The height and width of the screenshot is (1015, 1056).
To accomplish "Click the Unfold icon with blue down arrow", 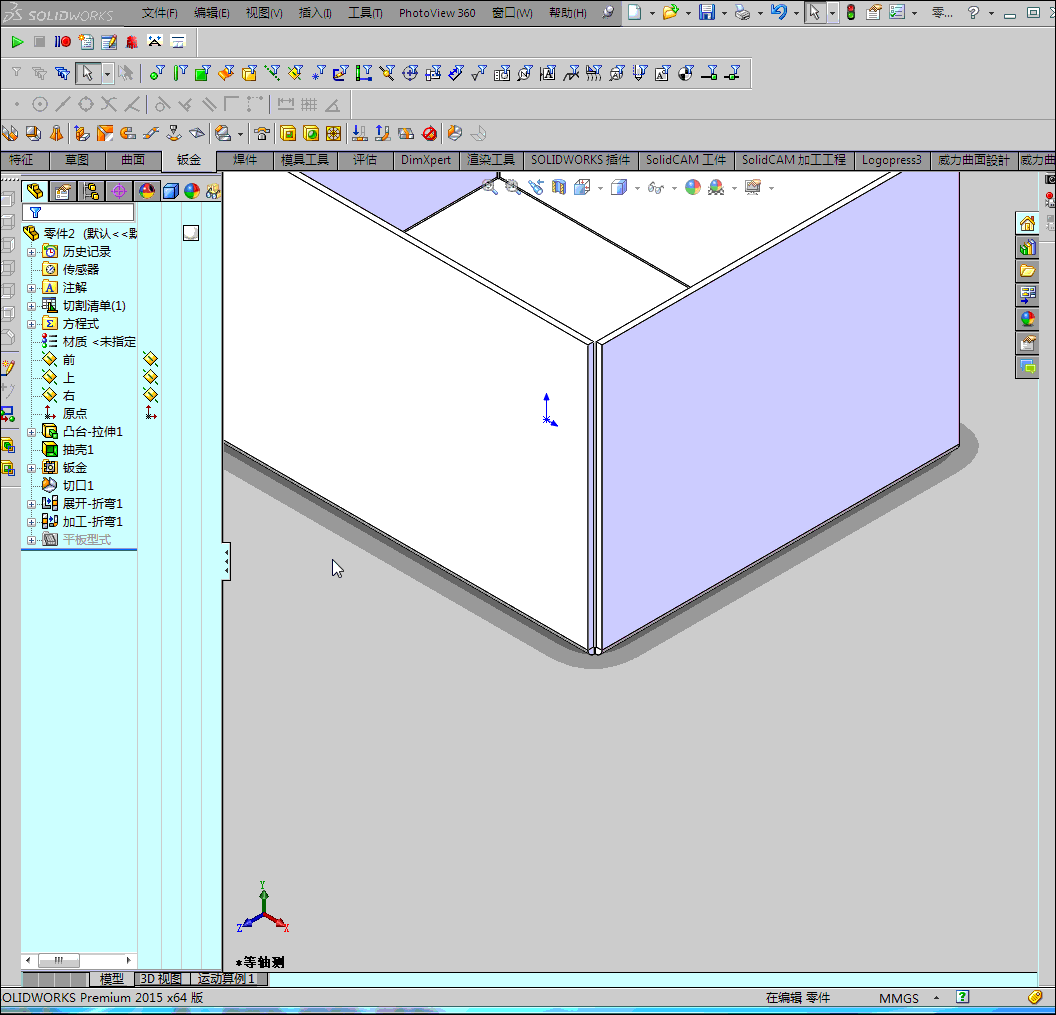I will point(360,133).
